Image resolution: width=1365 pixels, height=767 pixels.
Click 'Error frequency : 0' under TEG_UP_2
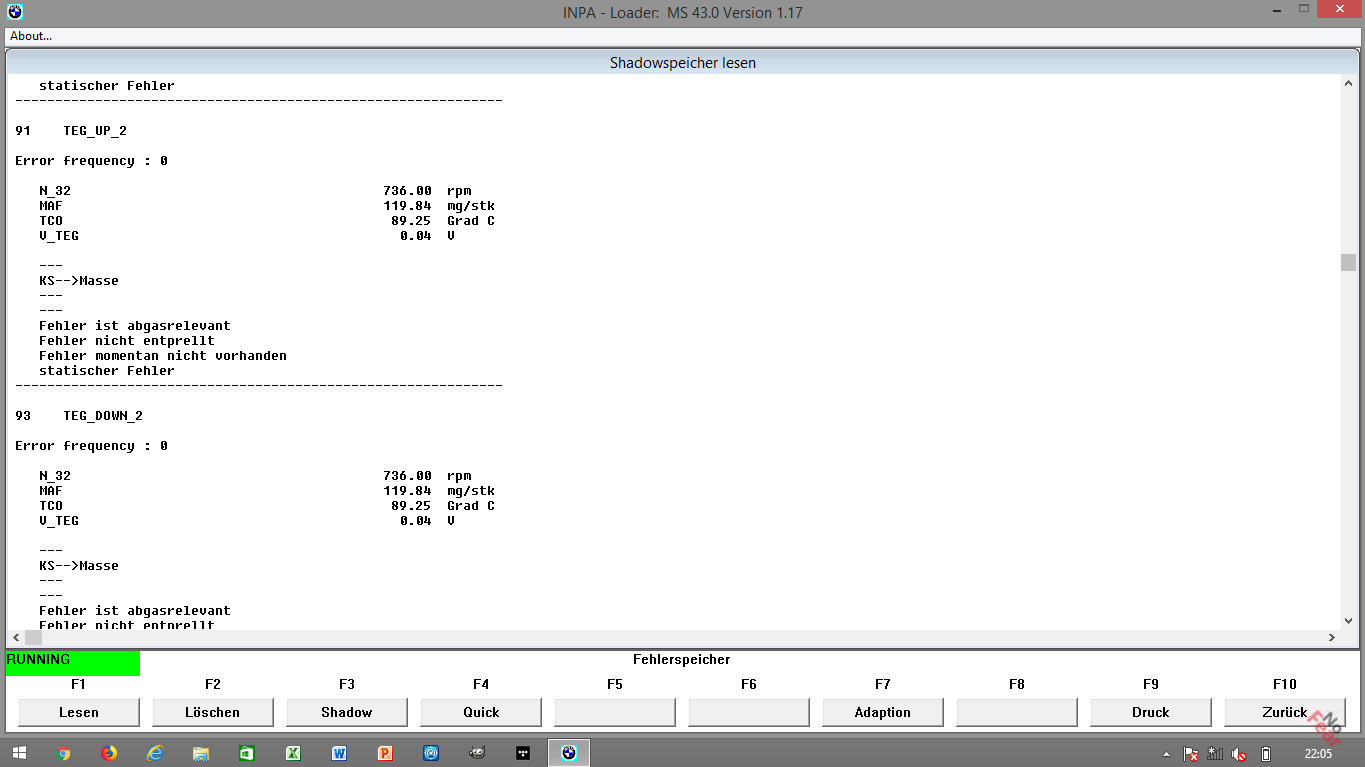coord(91,161)
